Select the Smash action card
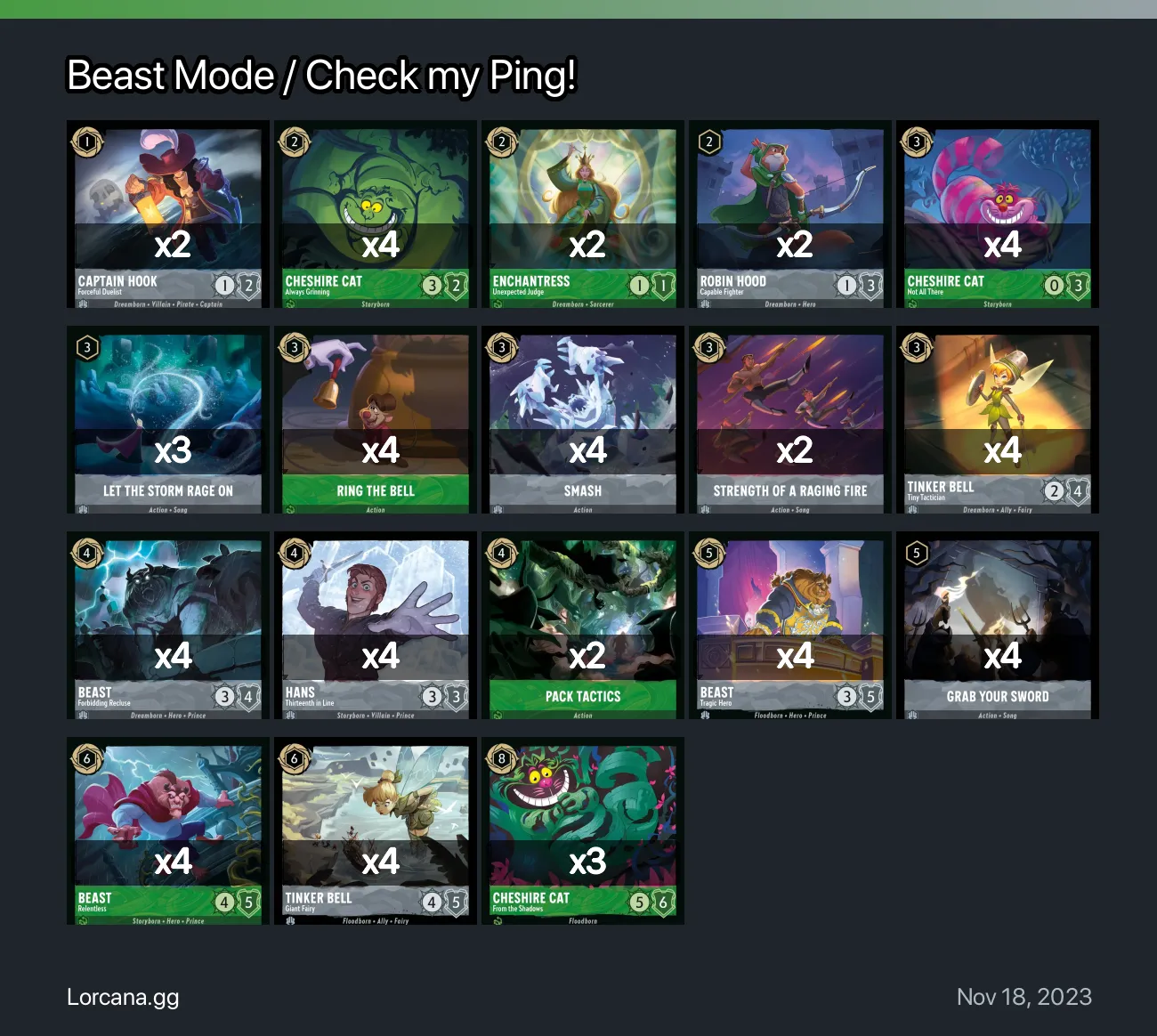1157x1036 pixels. pos(583,420)
